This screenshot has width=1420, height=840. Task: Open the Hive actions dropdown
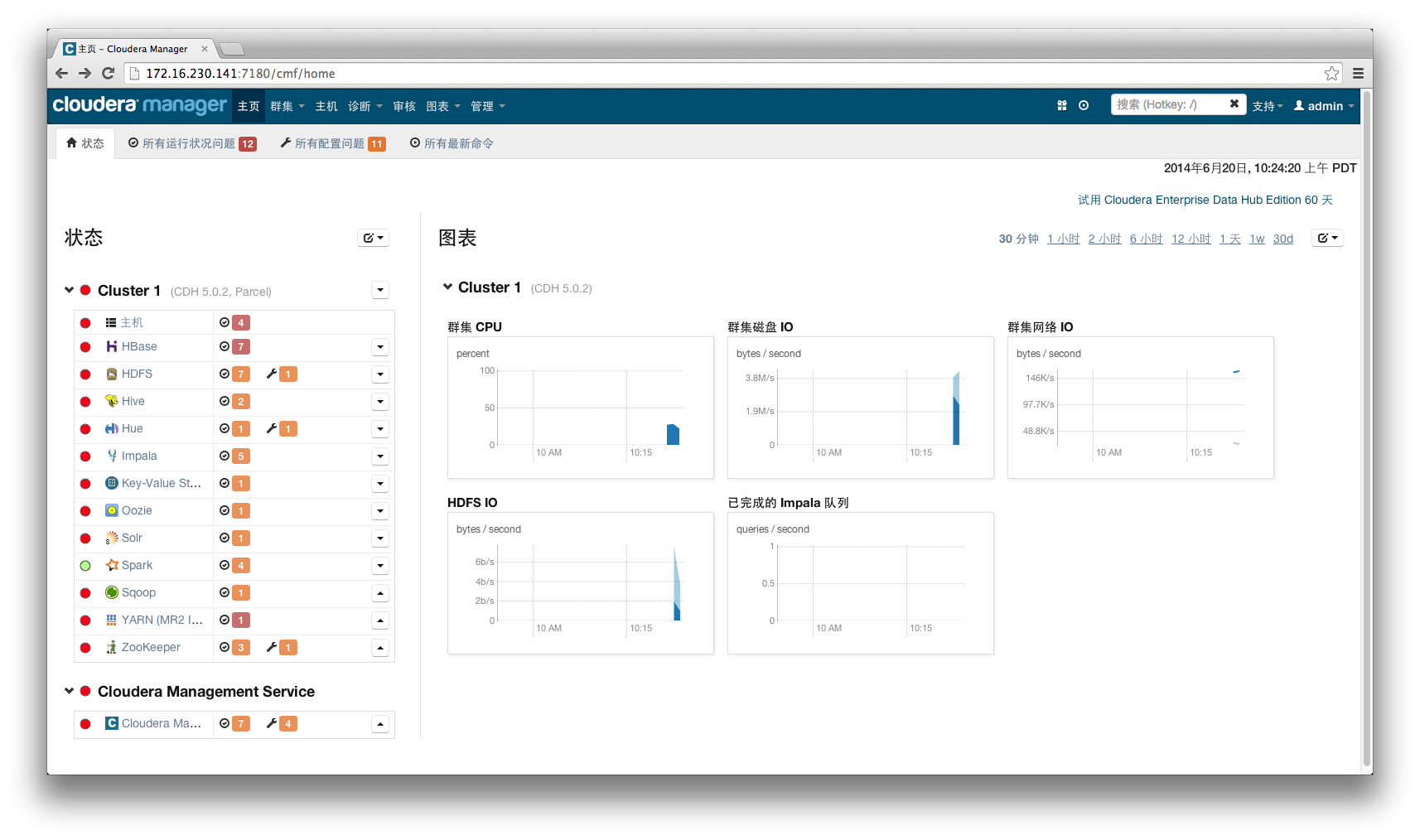pos(380,402)
